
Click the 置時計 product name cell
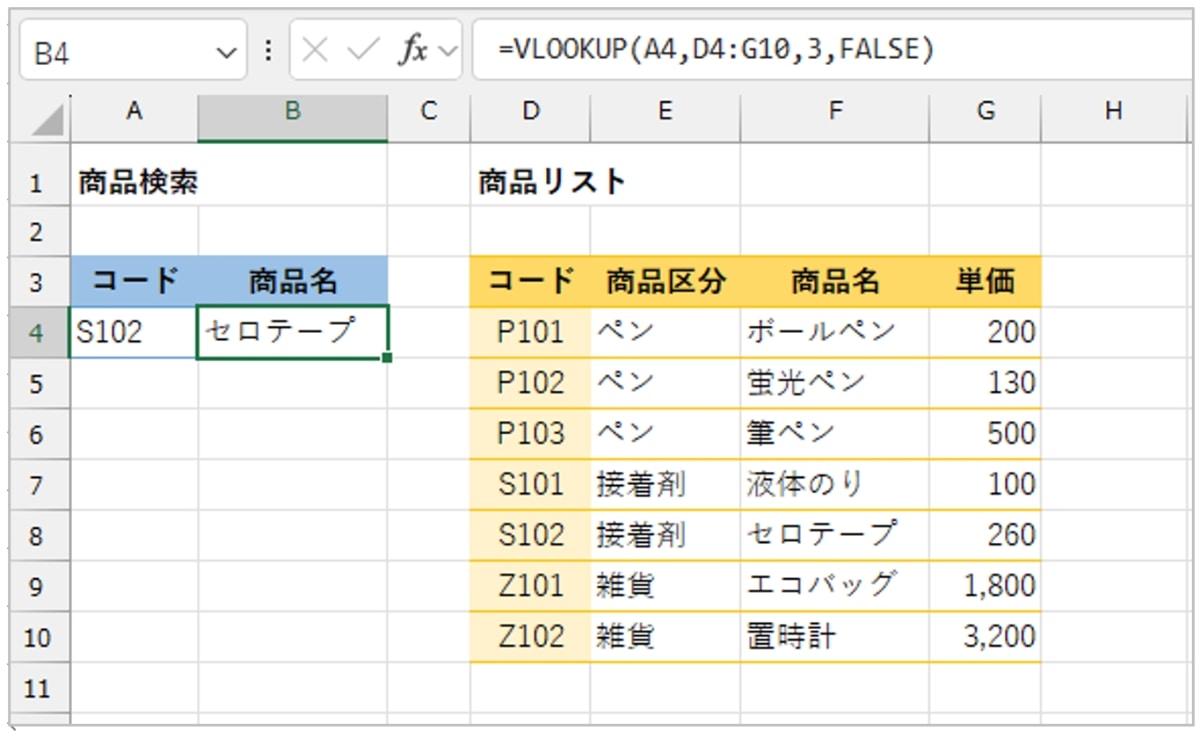tap(835, 636)
